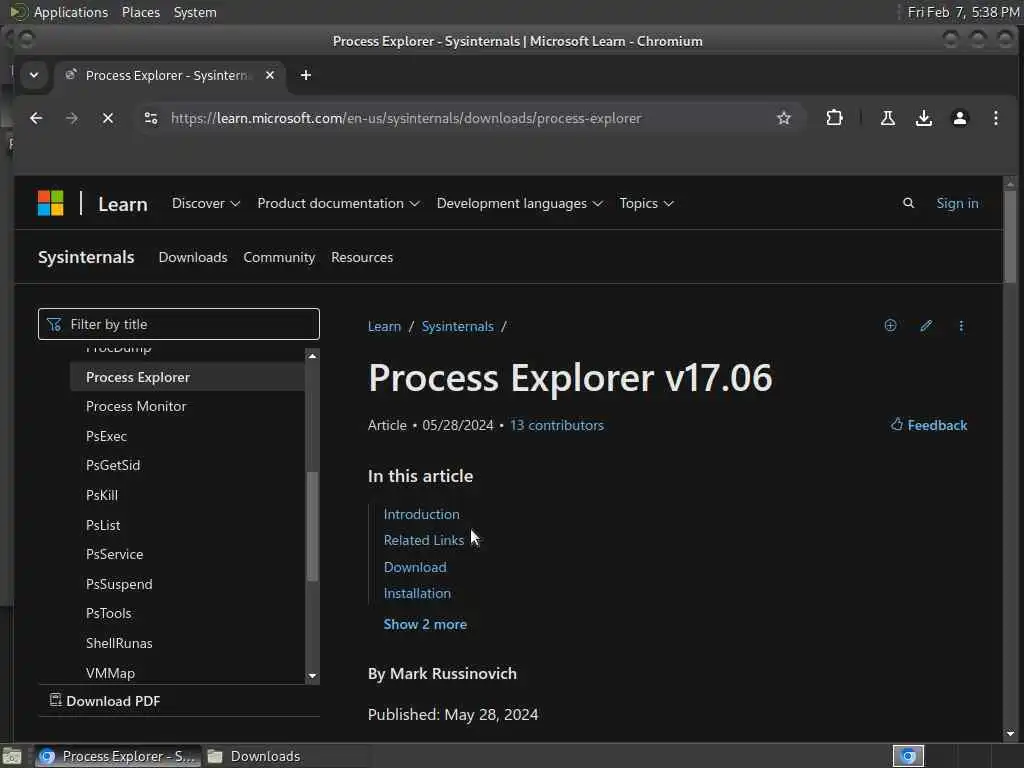Viewport: 1024px width, 768px height.
Task: Expand the Topics menu
Action: tap(646, 203)
